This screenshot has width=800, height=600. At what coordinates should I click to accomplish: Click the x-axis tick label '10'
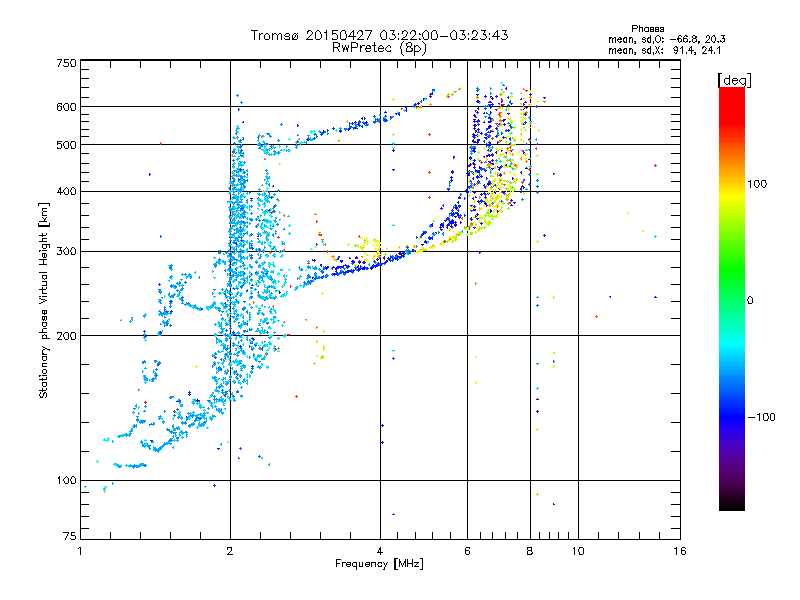[578, 551]
